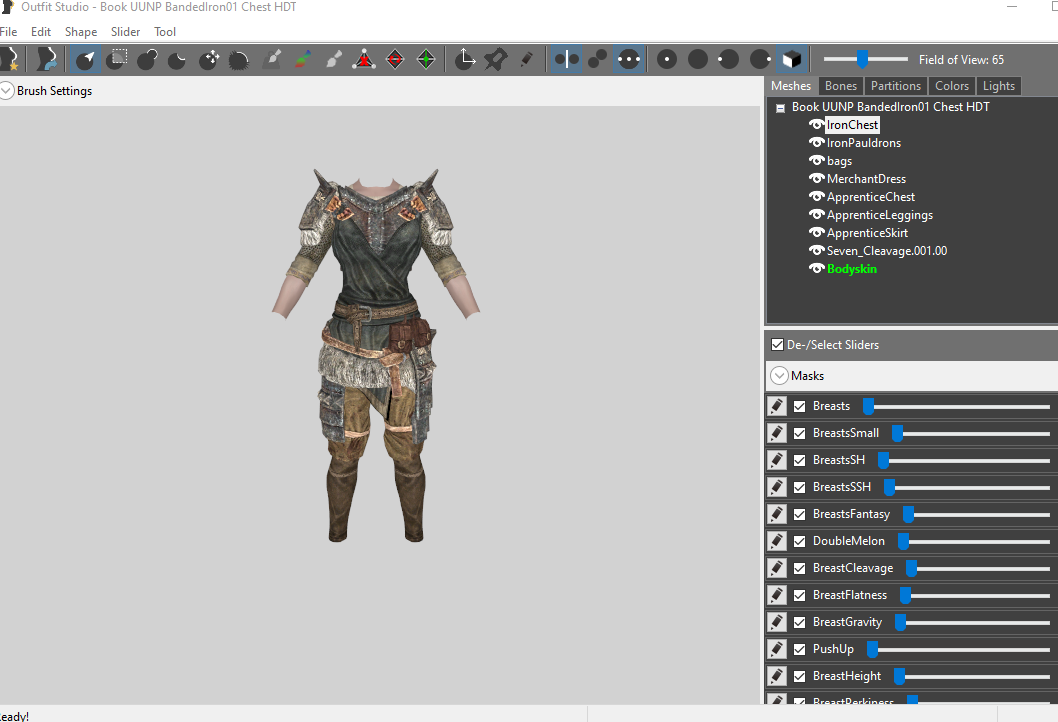Toggle the De-/Select Sliders checkbox
Screen dimensions: 1058x722
tap(777, 345)
